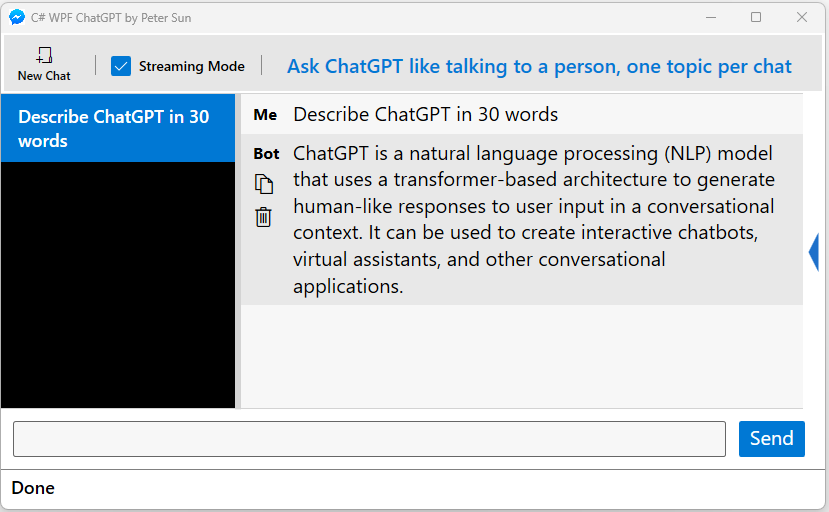Close the ChatGPT window
This screenshot has height=512, width=829.
pyautogui.click(x=802, y=17)
